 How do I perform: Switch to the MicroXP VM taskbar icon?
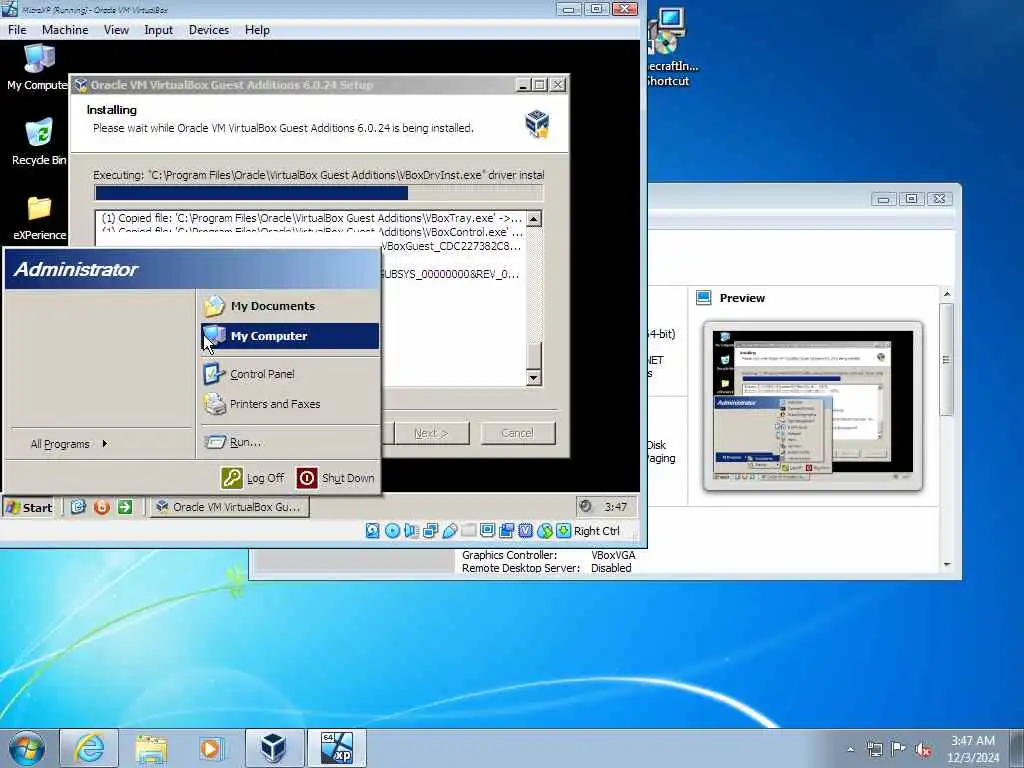[336, 748]
